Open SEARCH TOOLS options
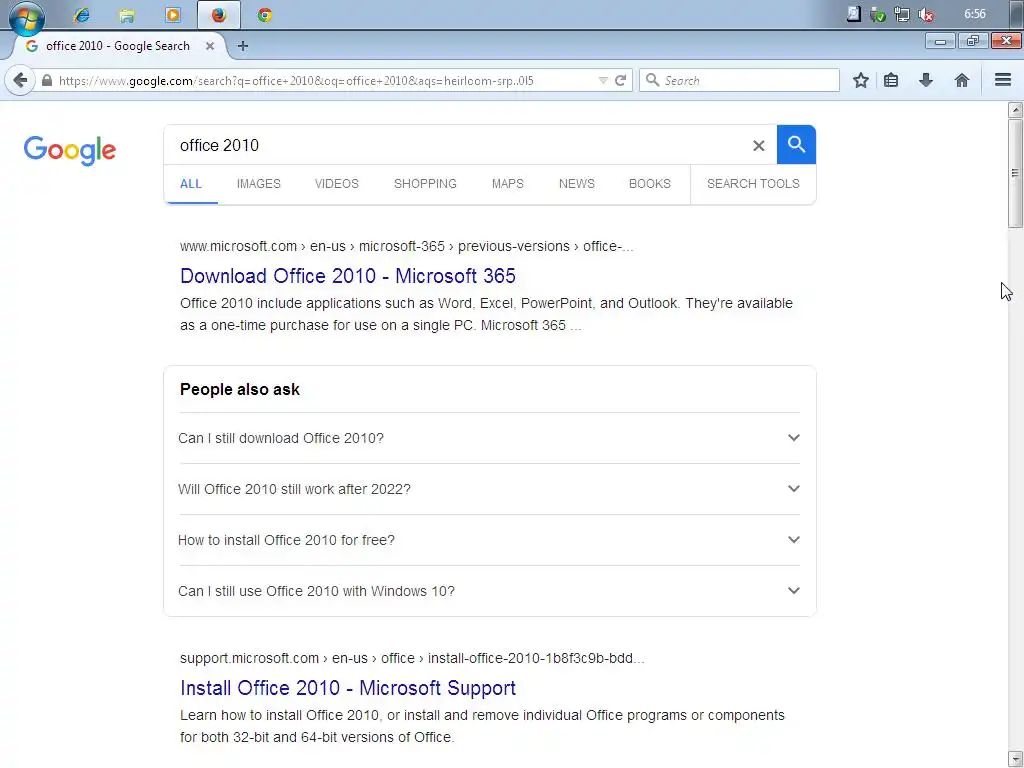The width and height of the screenshot is (1024, 768). click(x=753, y=184)
